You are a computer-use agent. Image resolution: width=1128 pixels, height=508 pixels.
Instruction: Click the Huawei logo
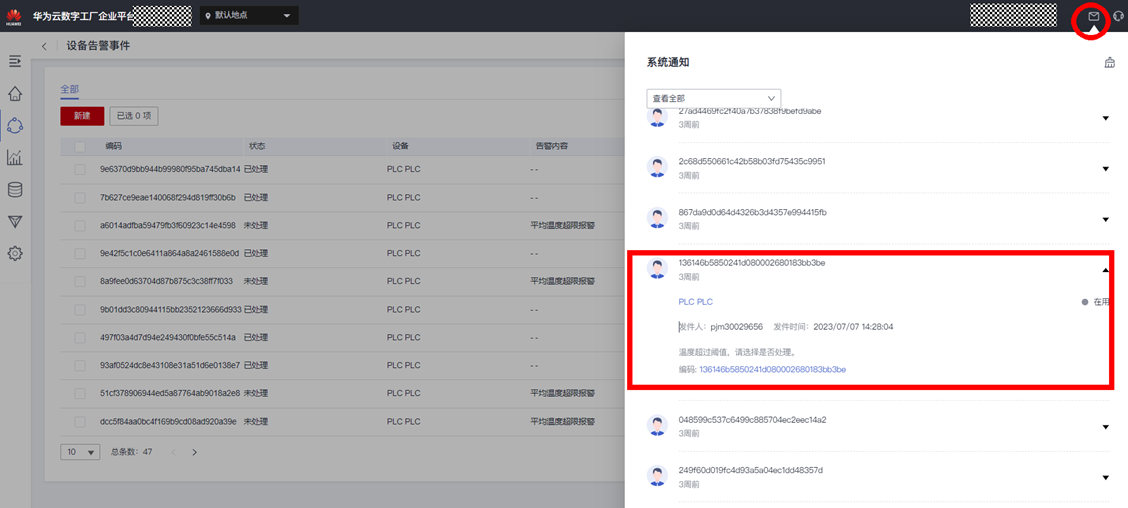[x=14, y=16]
